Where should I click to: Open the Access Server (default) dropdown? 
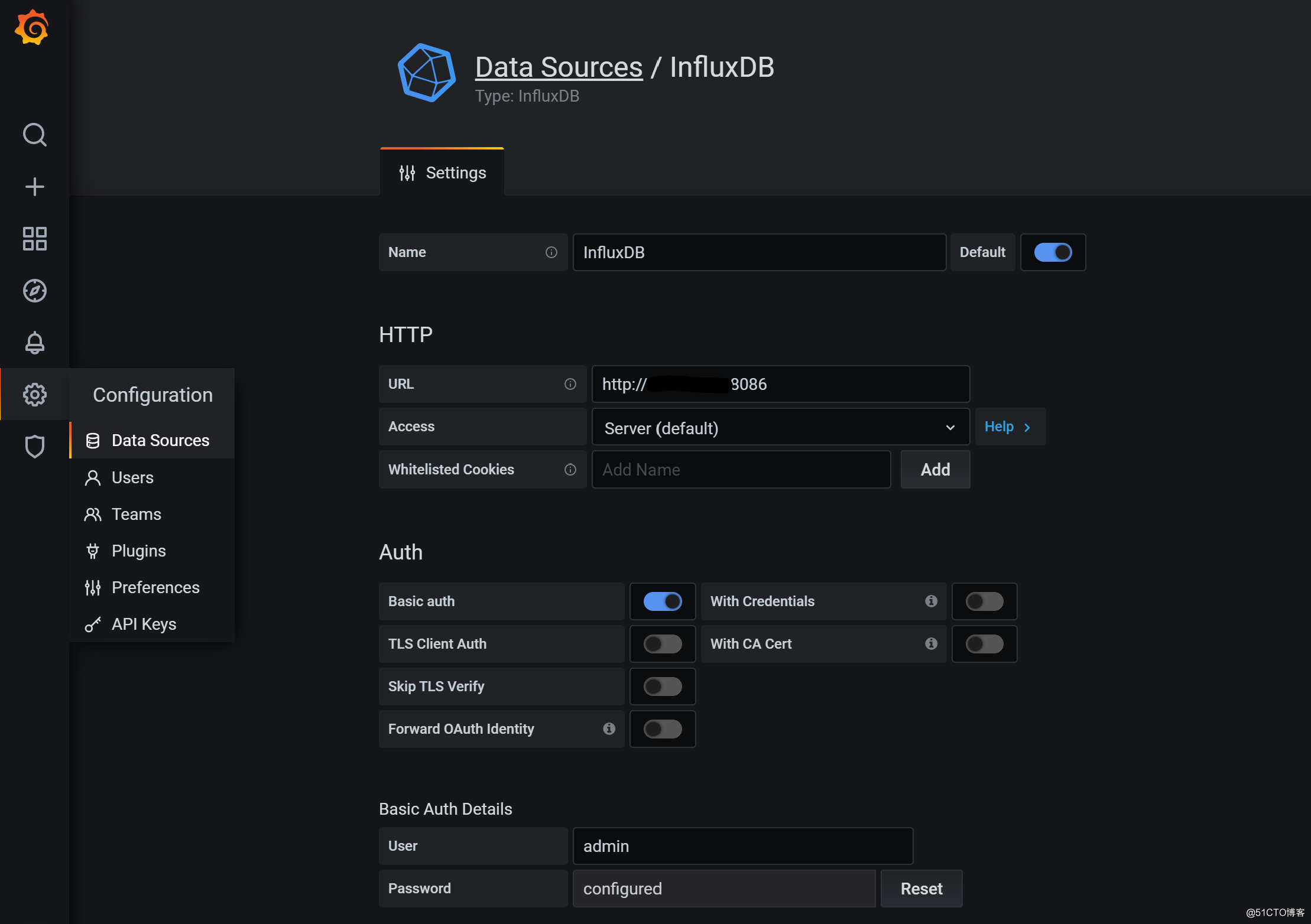coord(780,427)
